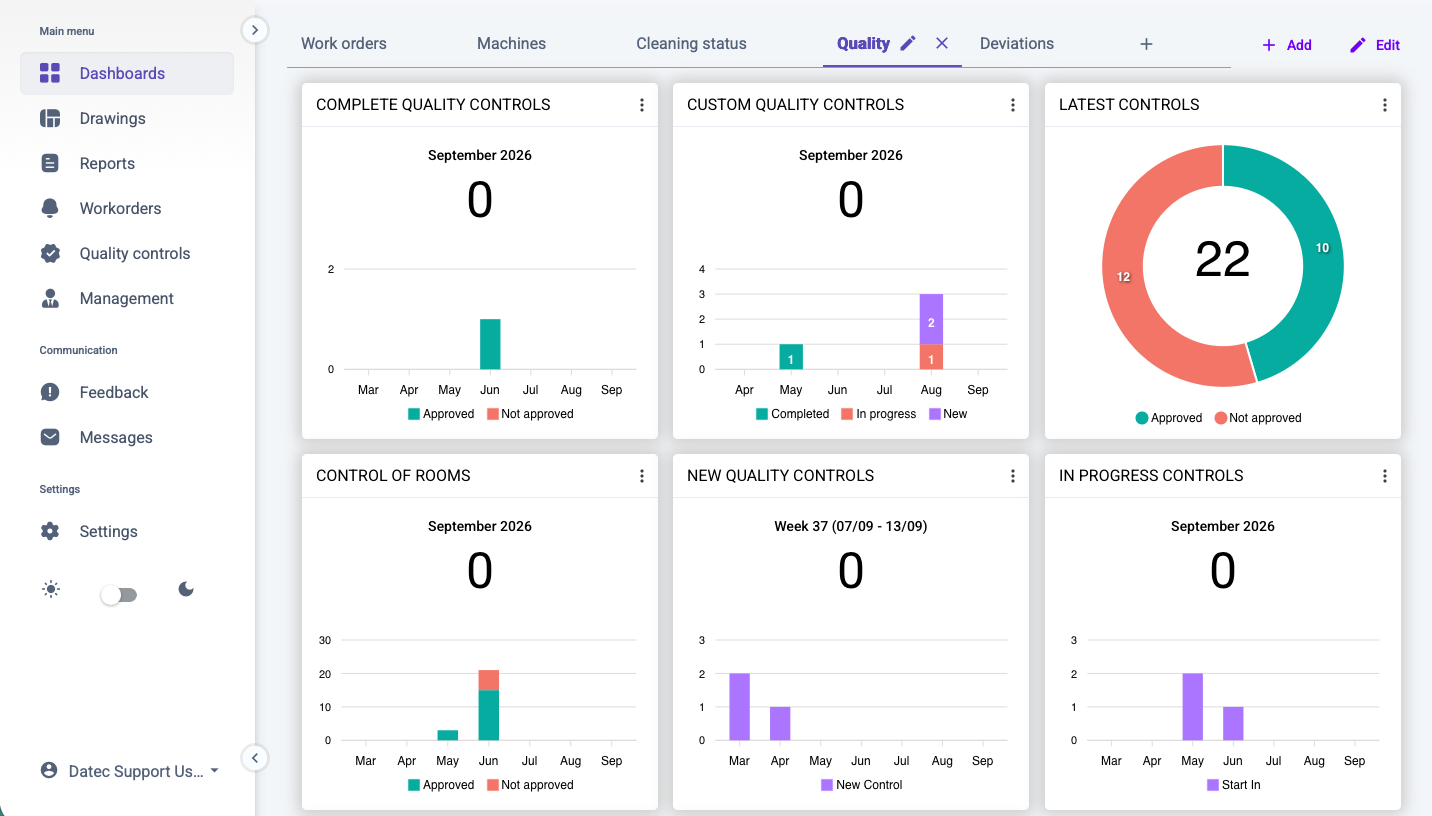Toggle Approved legend in Complete Quality Controls
This screenshot has height=816, width=1432.
click(441, 414)
